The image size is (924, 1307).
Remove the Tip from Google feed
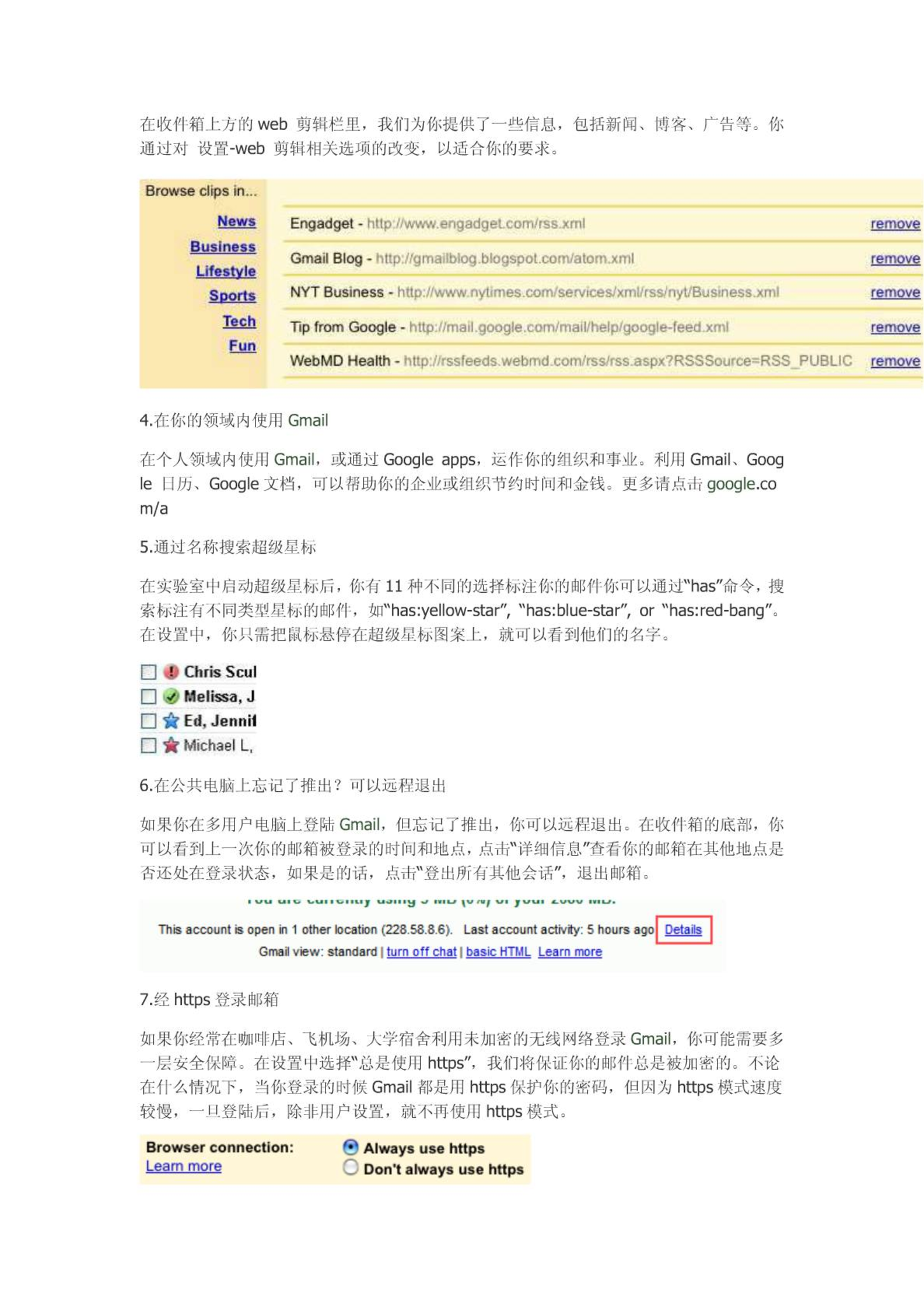(895, 328)
